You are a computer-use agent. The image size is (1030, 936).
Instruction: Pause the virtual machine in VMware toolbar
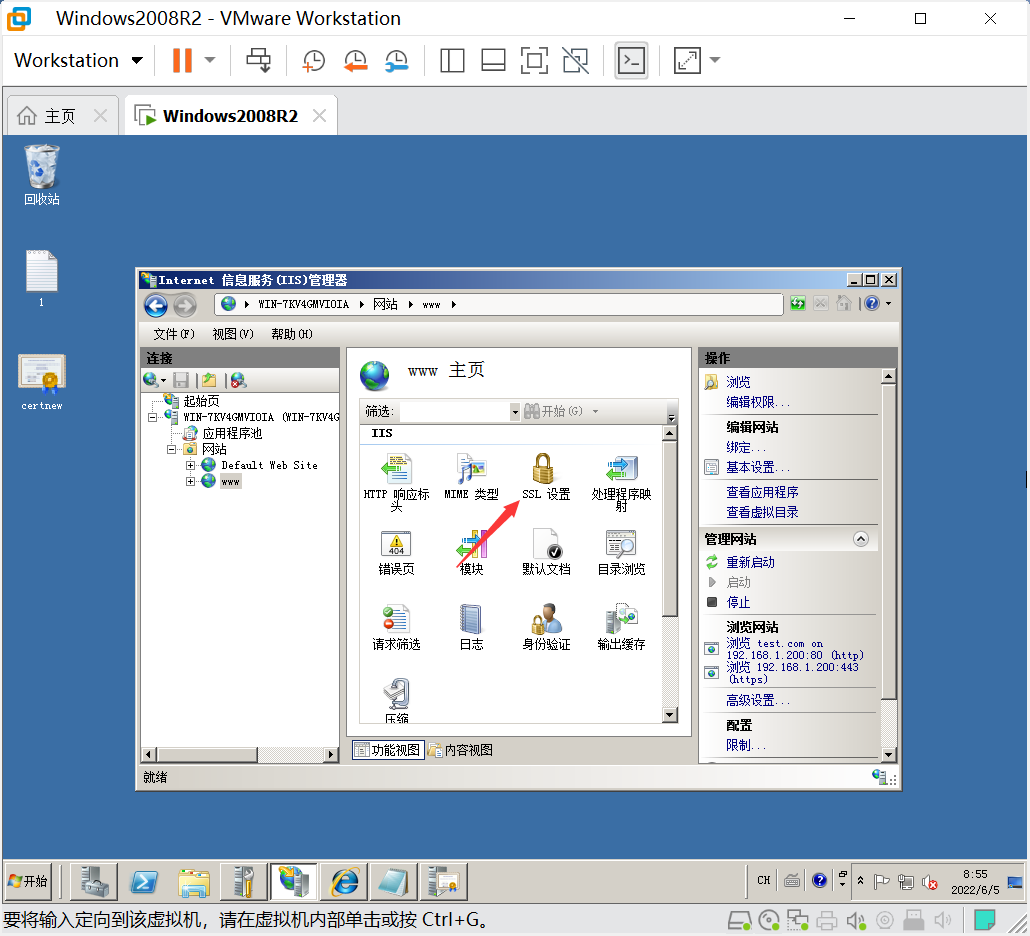pyautogui.click(x=183, y=60)
